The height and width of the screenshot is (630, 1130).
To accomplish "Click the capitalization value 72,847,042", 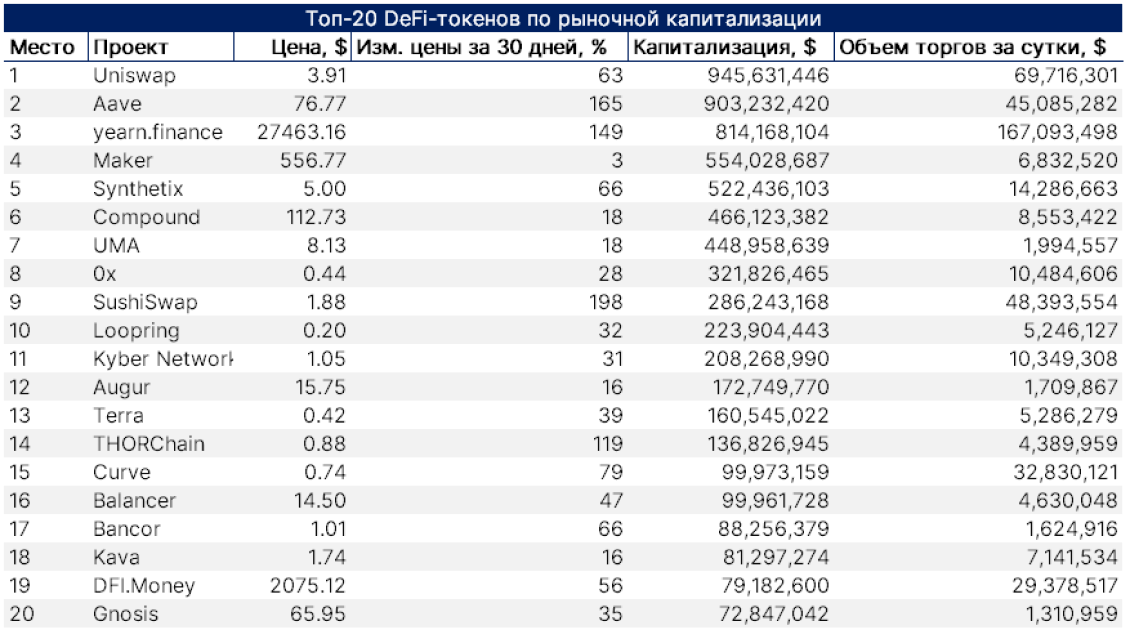I will coord(774,614).
